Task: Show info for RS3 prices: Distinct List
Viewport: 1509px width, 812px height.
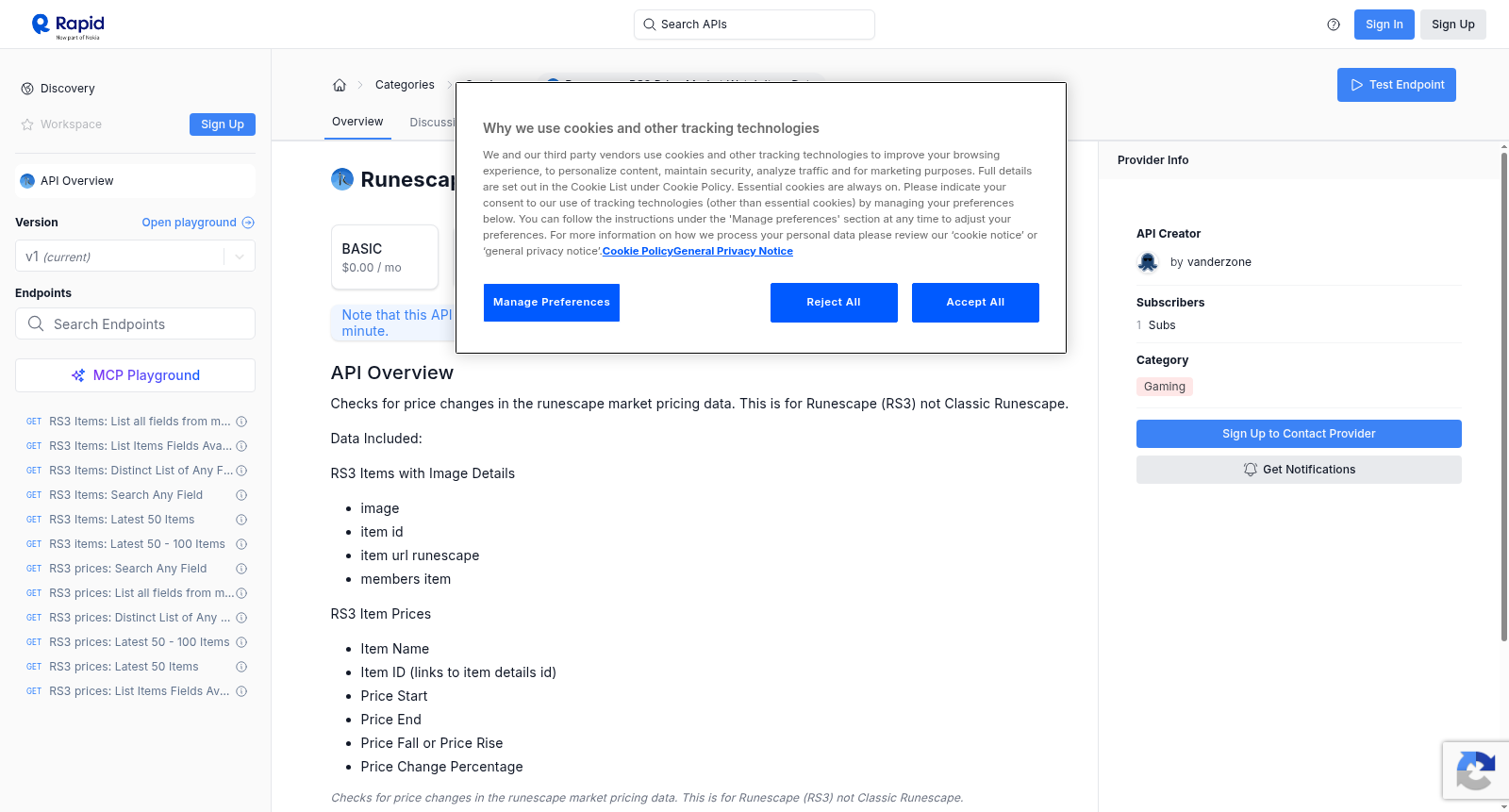Action: tap(241, 618)
